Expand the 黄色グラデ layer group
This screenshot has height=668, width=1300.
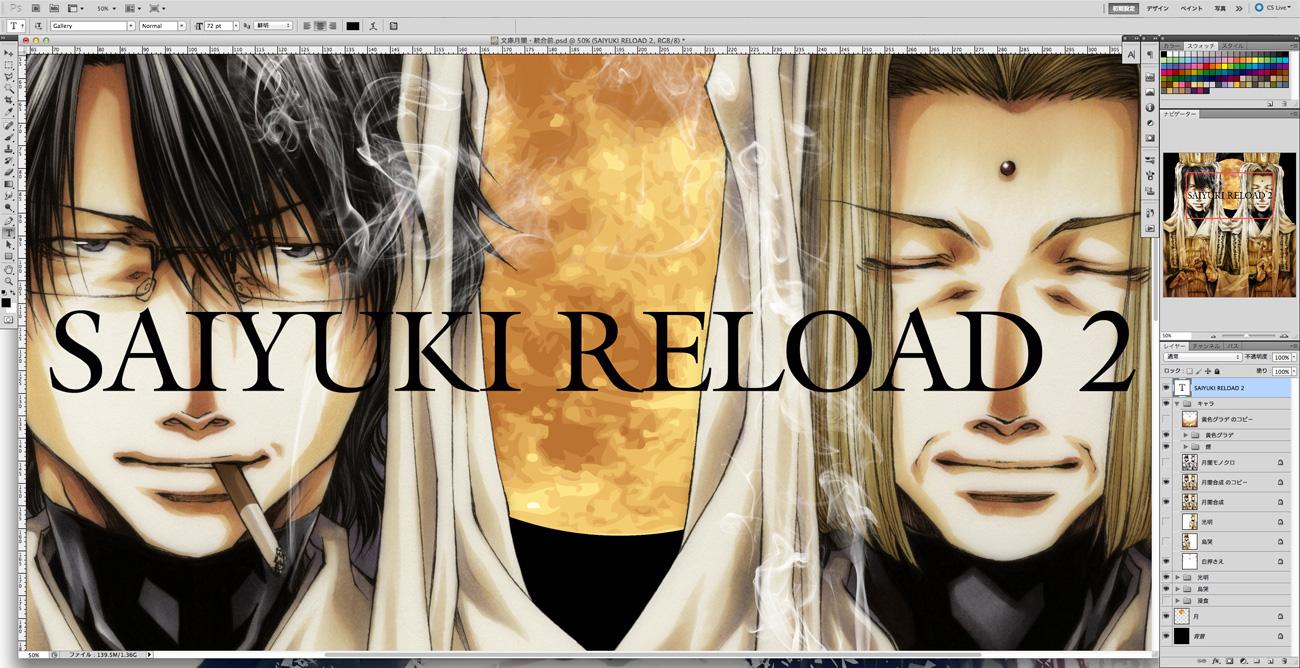click(1186, 435)
